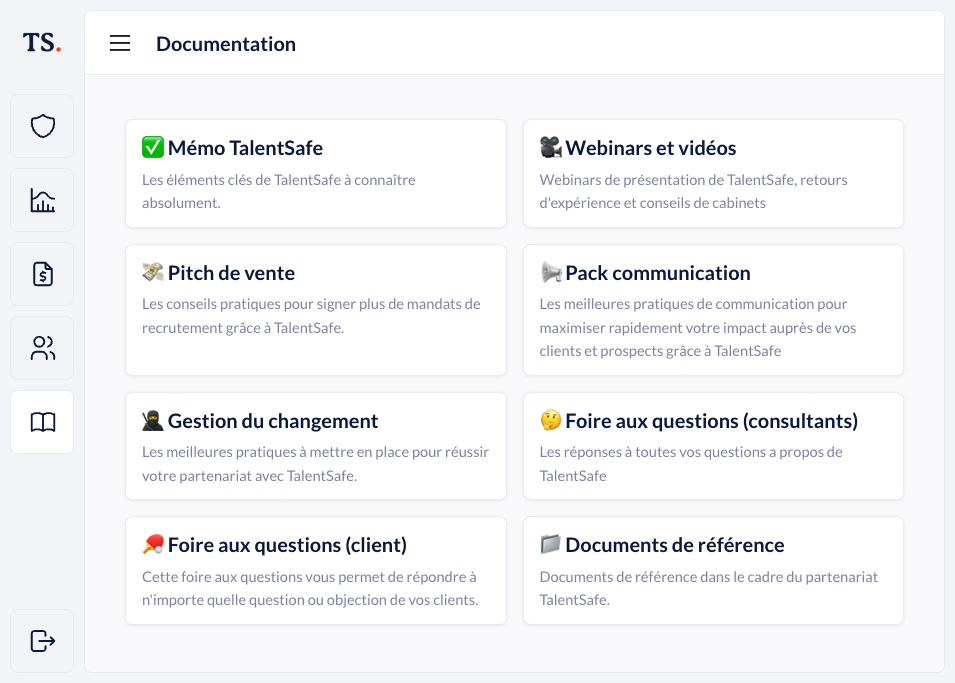Image resolution: width=955 pixels, height=683 pixels.
Task: Open the Pack communication documentation
Action: (x=713, y=309)
